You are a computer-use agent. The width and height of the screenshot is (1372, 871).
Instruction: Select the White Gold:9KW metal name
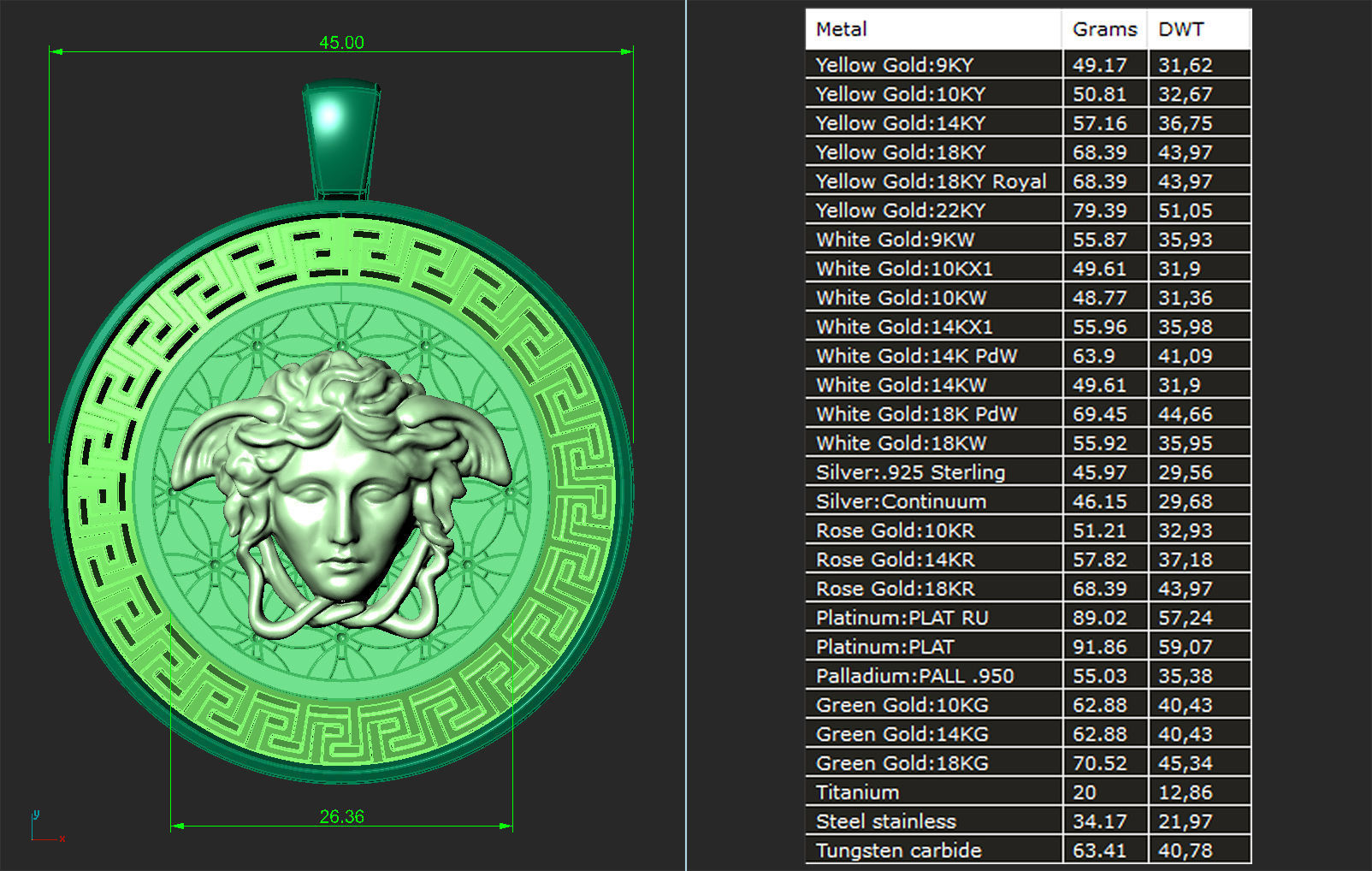coord(896,240)
